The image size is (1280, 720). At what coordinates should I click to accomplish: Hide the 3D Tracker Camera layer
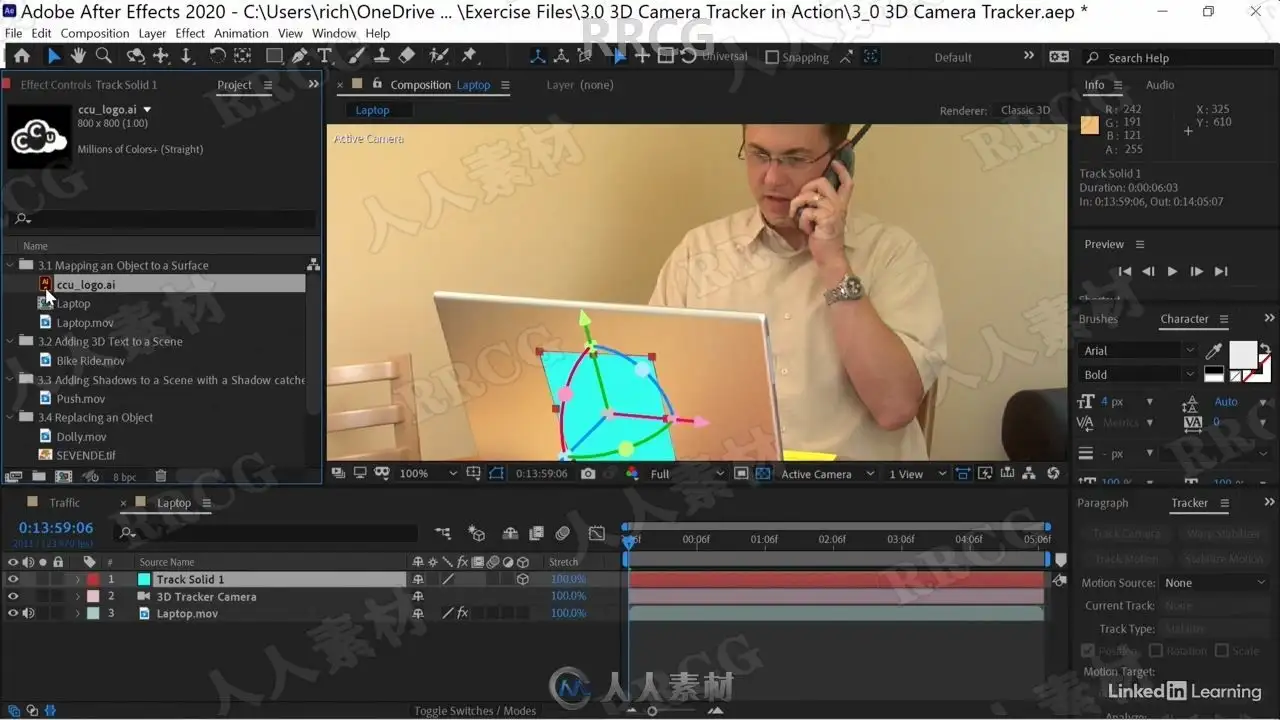(13, 596)
